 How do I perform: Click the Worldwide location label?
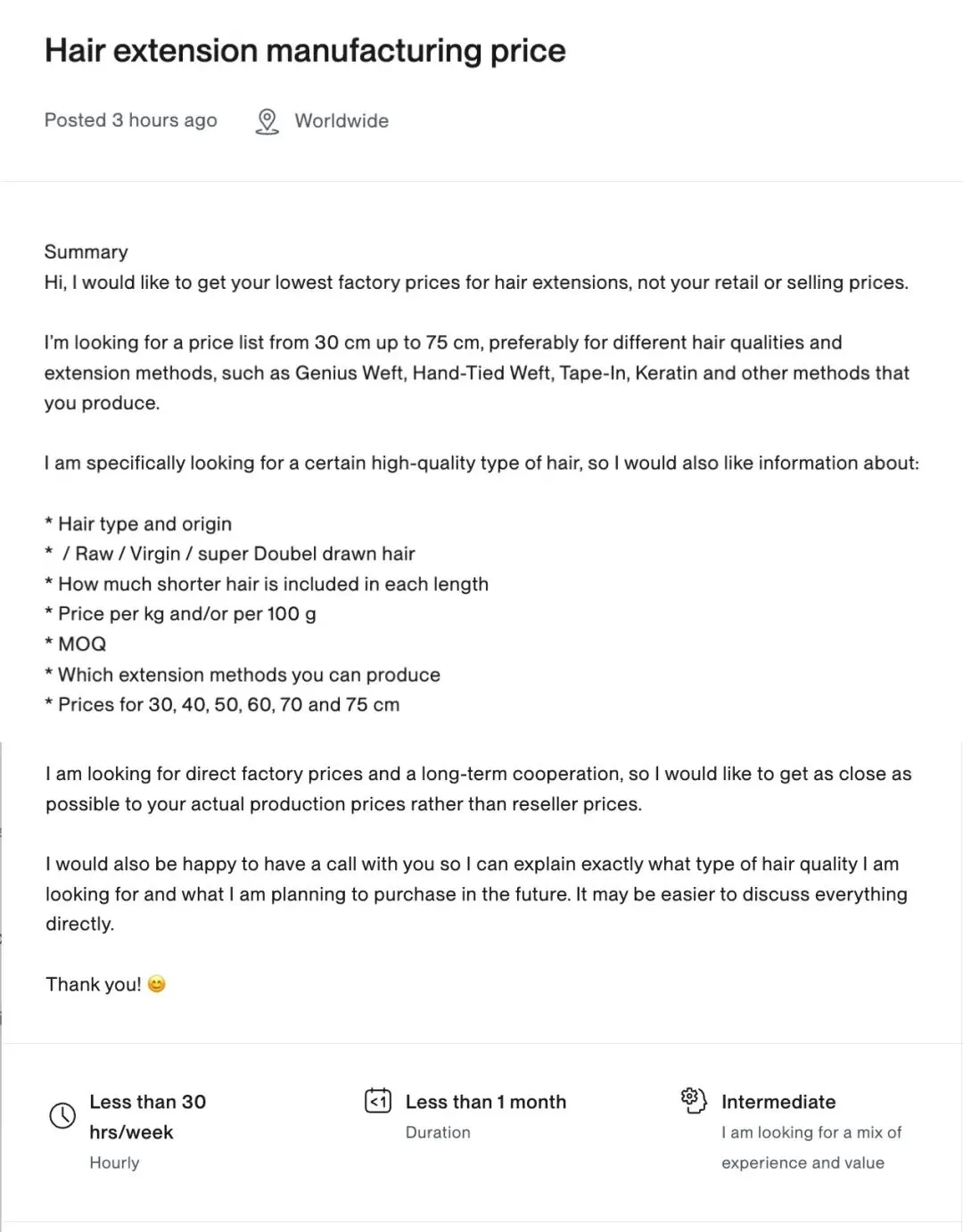tap(342, 121)
